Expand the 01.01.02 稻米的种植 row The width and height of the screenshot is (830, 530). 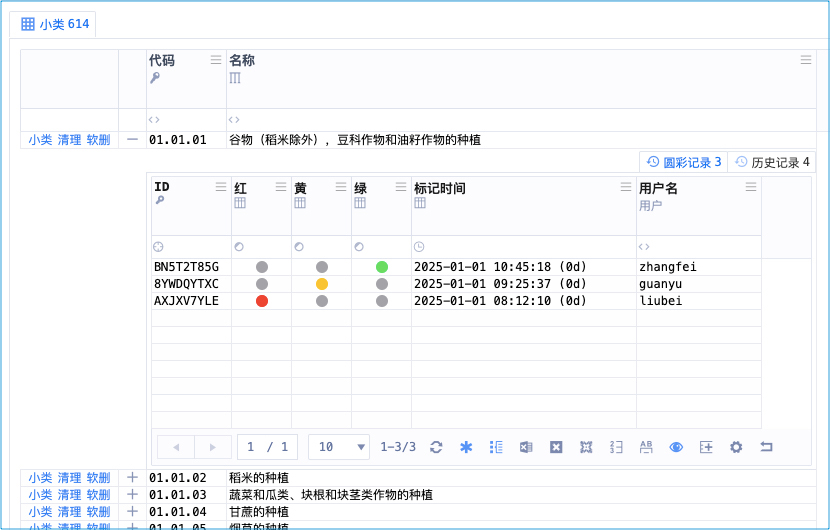[132, 478]
